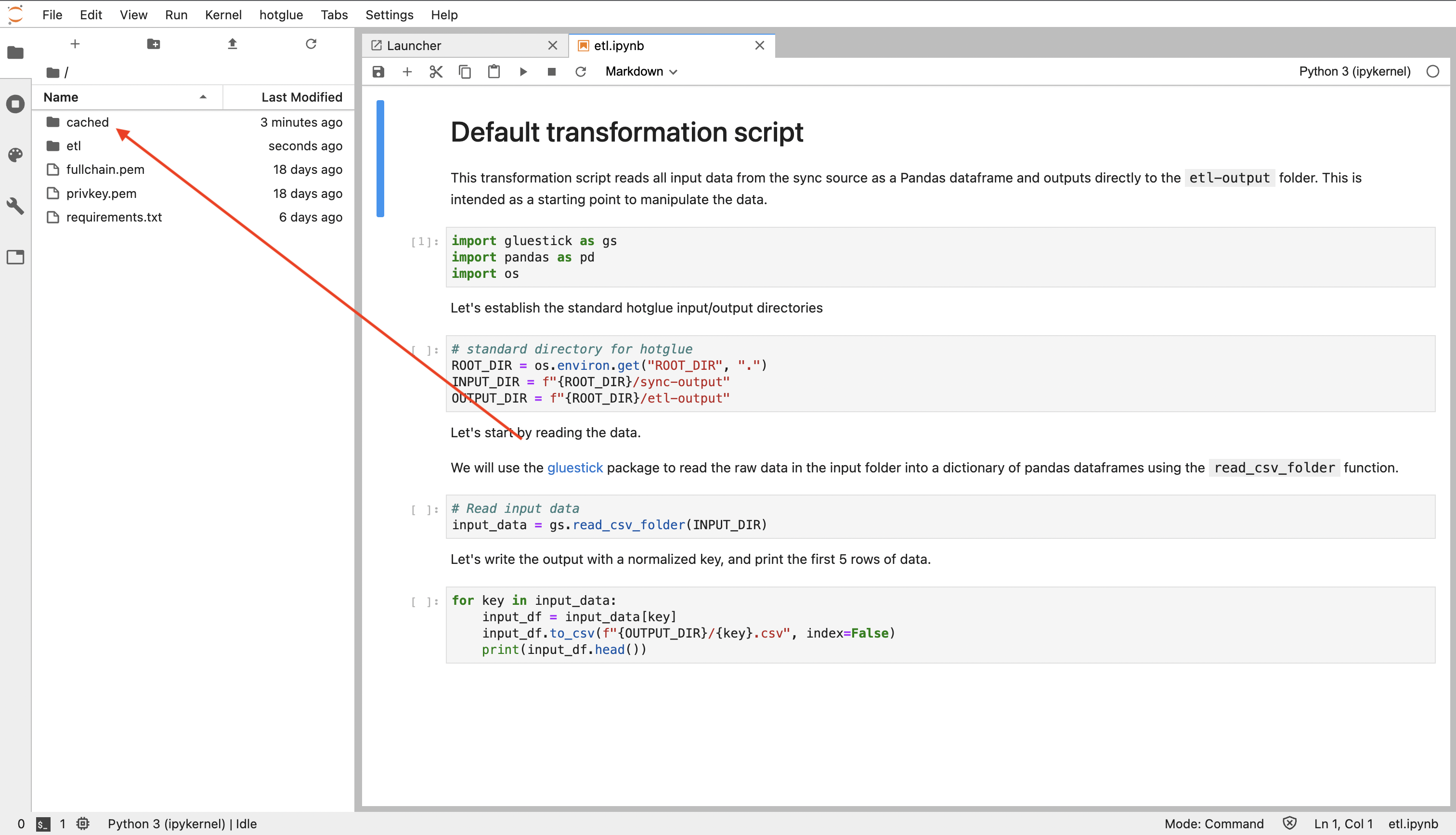Open the cached folder
The height and width of the screenshot is (835, 1456).
[87, 122]
